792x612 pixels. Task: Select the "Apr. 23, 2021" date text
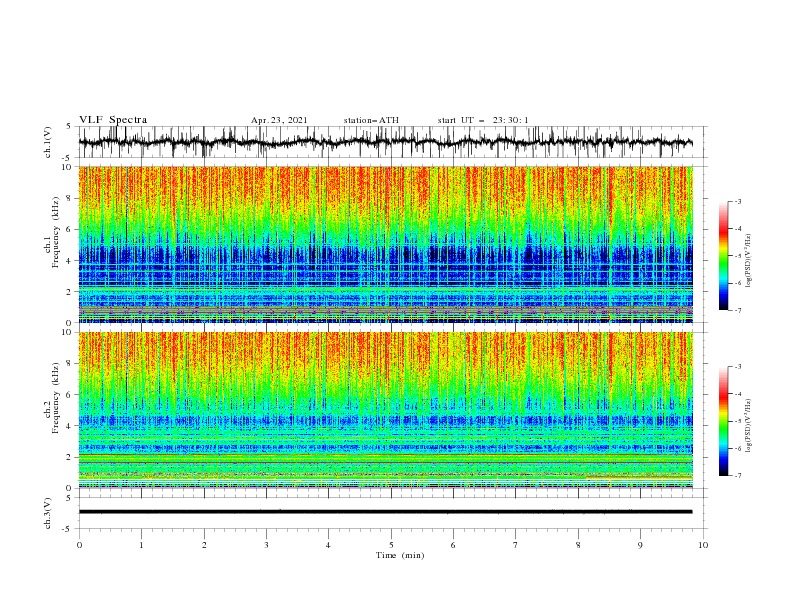point(279,120)
